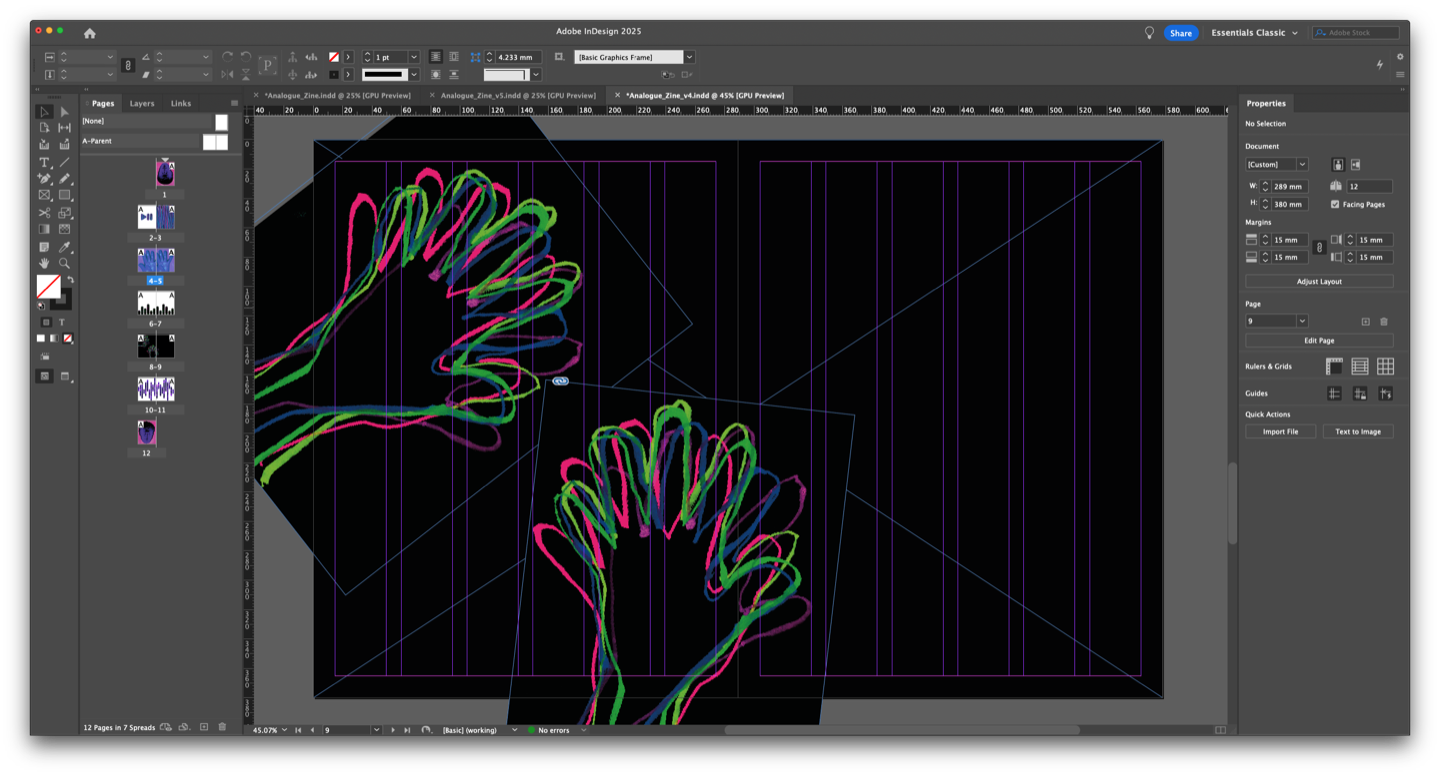Select the Type tool

44,162
